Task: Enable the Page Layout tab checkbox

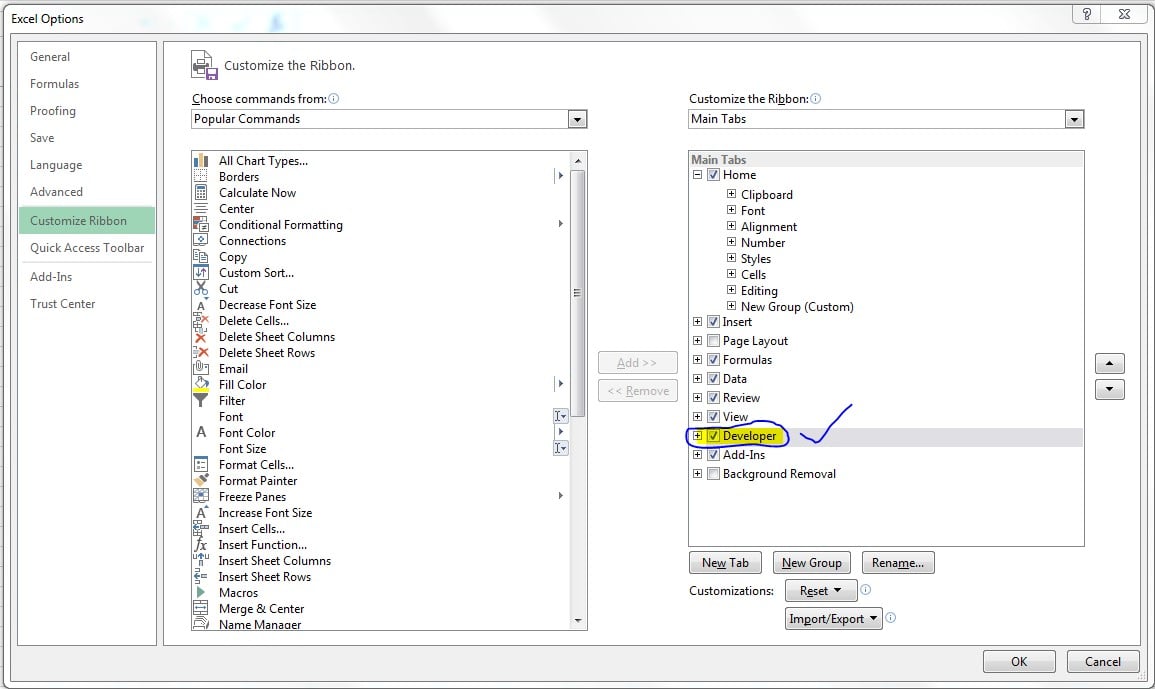Action: tap(713, 340)
